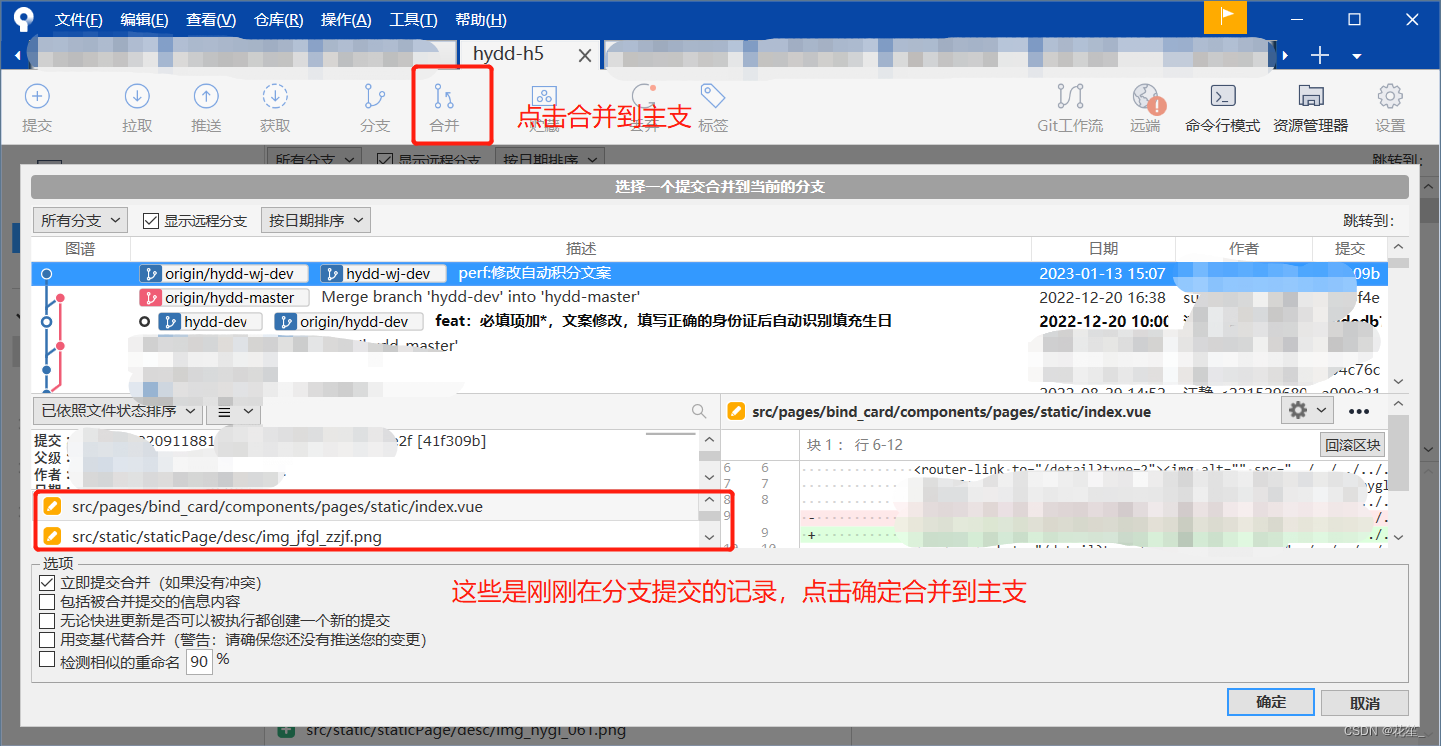Screen dimensions: 1441x747
Task: Open 文件(F) menu
Action: point(79,20)
